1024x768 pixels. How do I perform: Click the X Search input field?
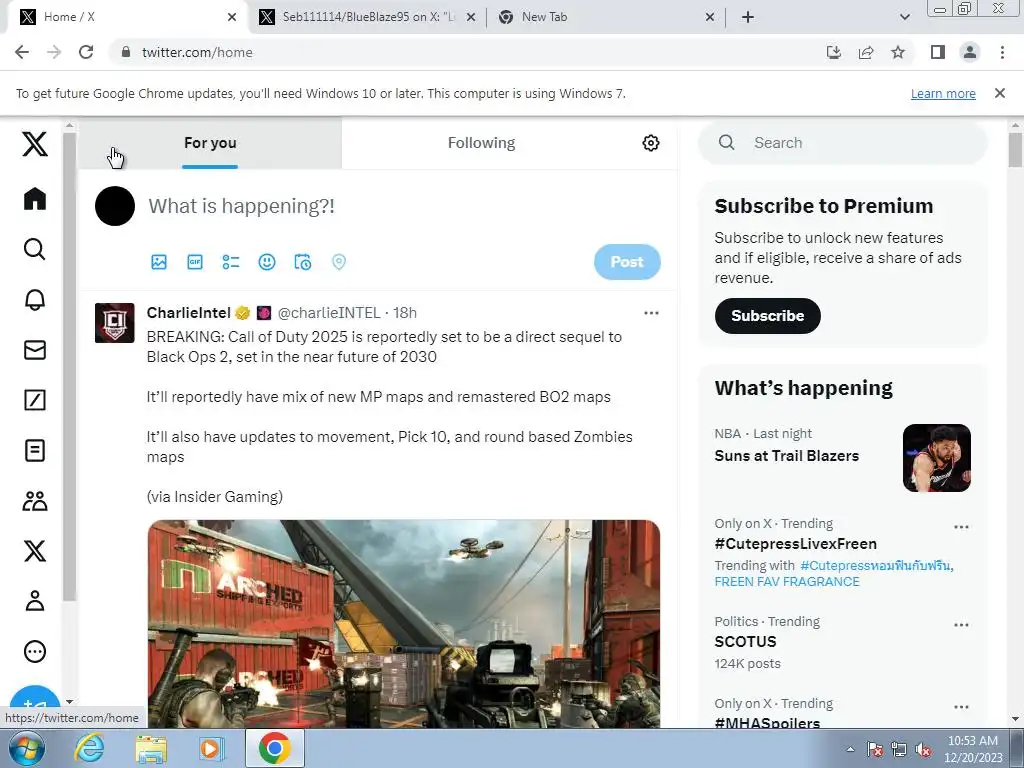pyautogui.click(x=842, y=143)
